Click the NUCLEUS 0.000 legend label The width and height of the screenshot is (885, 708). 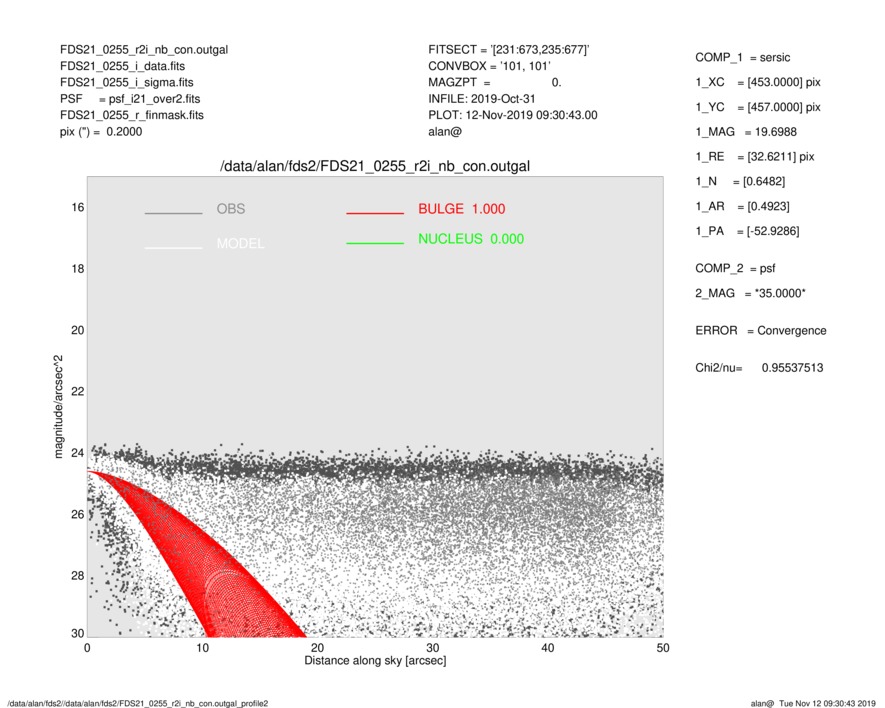click(x=471, y=239)
